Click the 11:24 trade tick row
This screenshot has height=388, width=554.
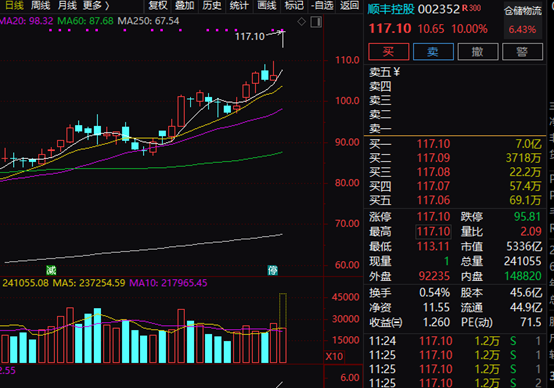tap(455, 341)
